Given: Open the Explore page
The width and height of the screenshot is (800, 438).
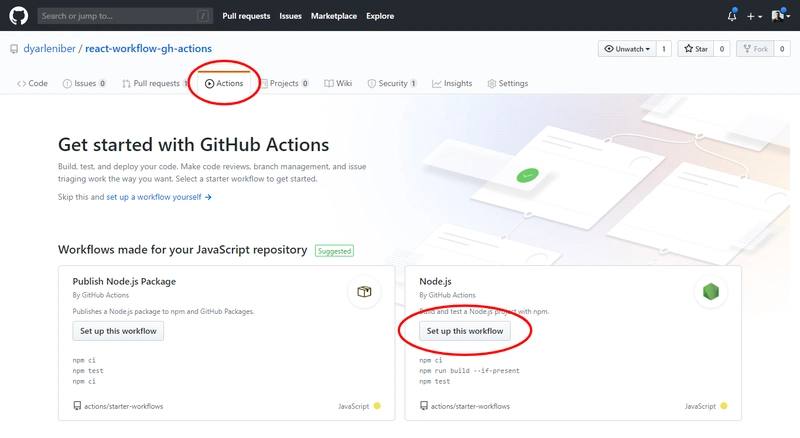Looking at the screenshot, I should [x=380, y=16].
